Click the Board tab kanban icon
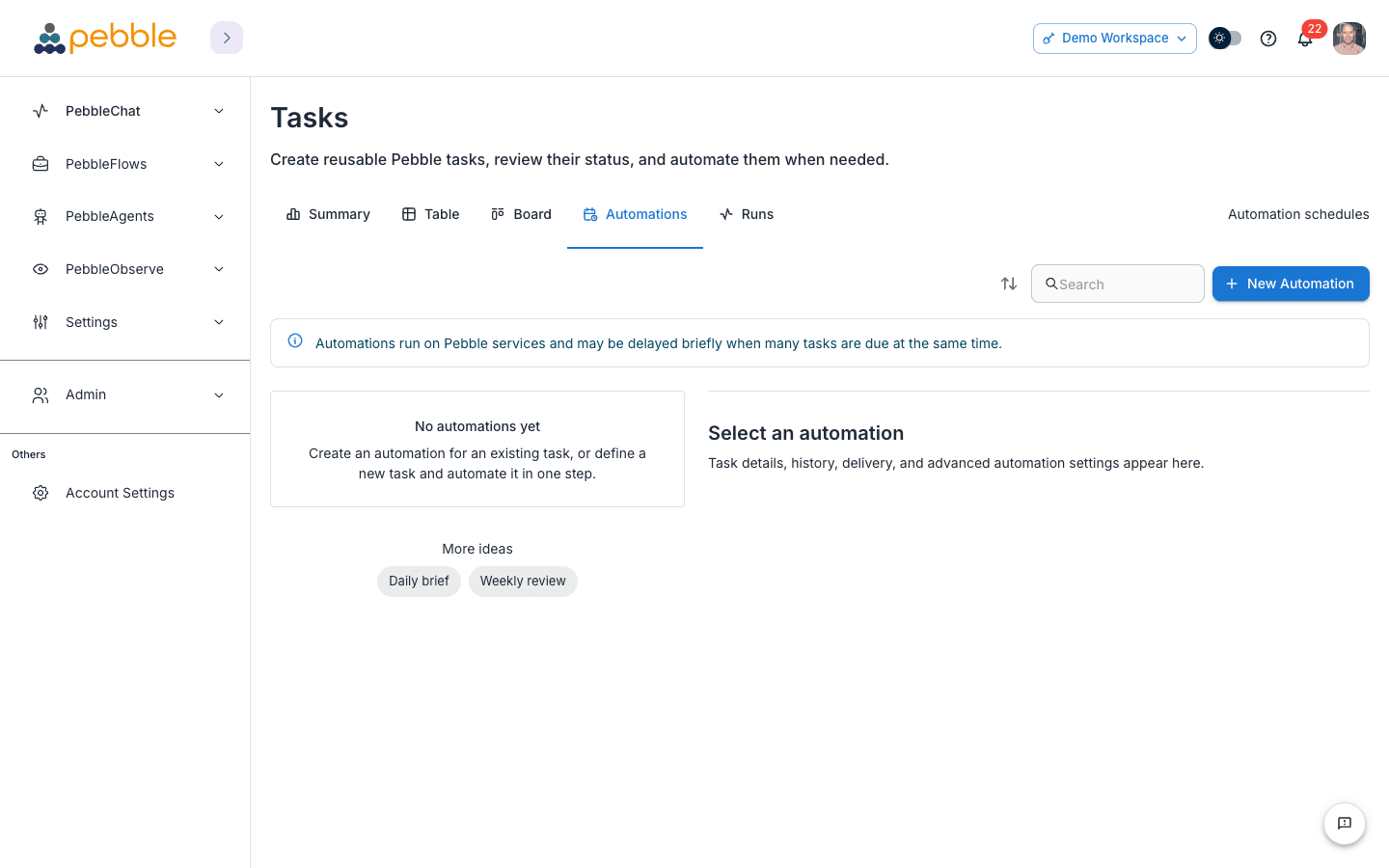 (x=498, y=214)
